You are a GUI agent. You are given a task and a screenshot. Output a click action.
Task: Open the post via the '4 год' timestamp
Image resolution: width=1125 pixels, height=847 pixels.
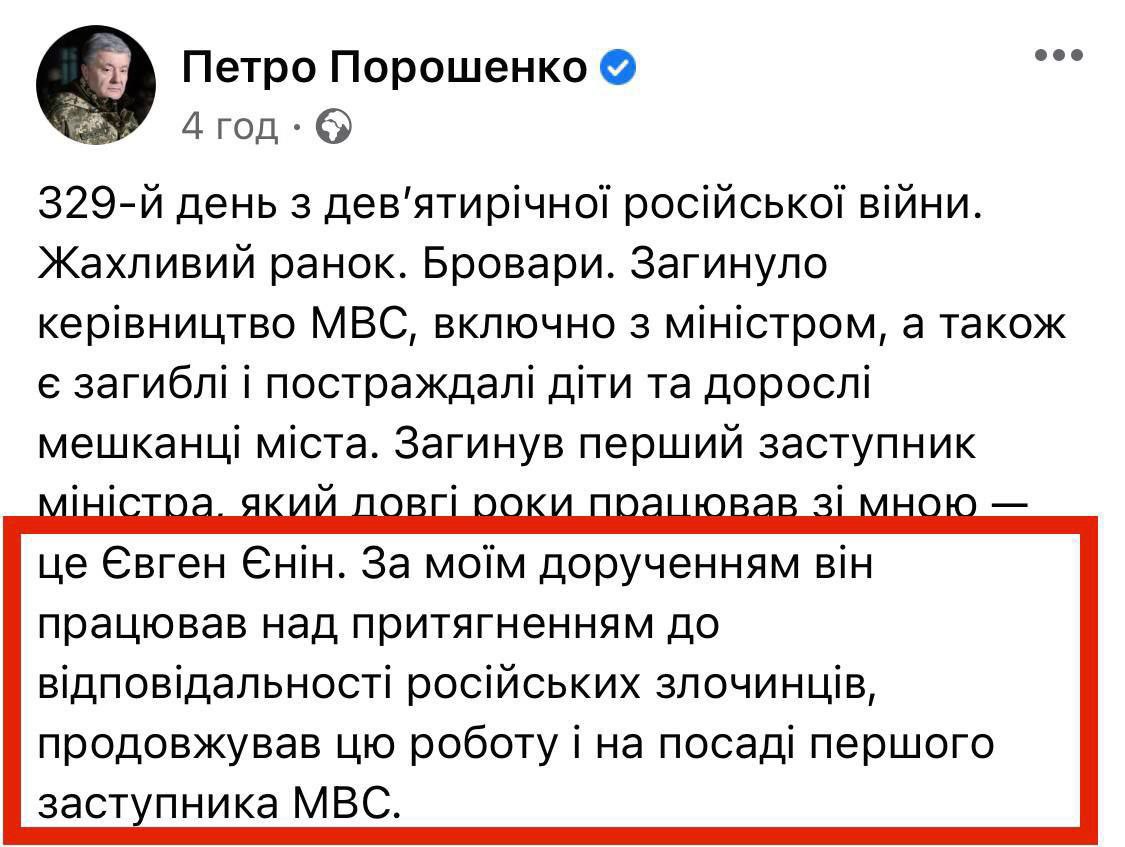pyautogui.click(x=230, y=127)
